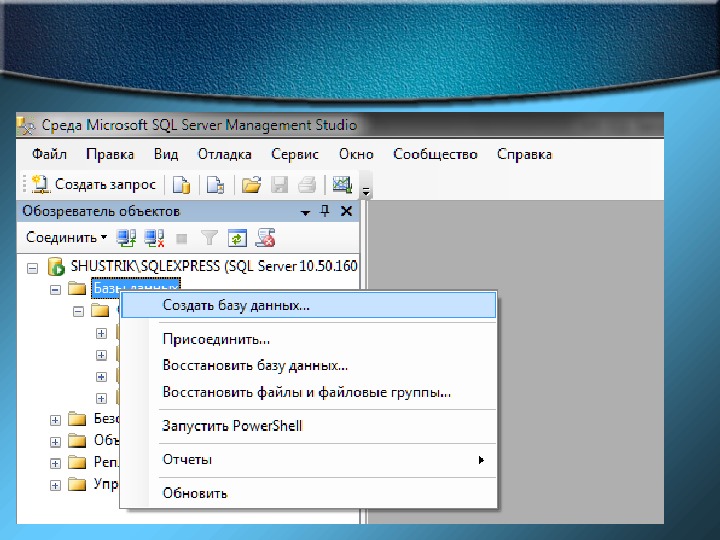The image size is (720, 540).
Task: Click the Refresh icon in Object Explorer
Action: pos(237,238)
